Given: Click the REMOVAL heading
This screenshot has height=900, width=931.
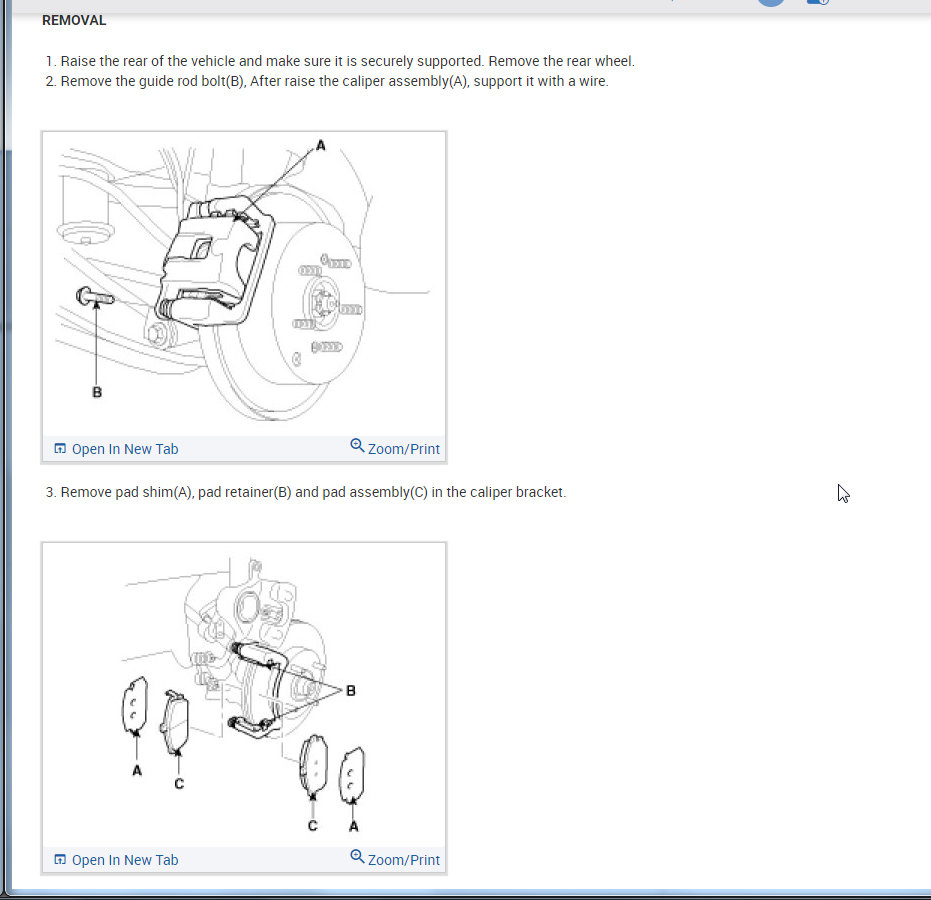Looking at the screenshot, I should click(74, 20).
